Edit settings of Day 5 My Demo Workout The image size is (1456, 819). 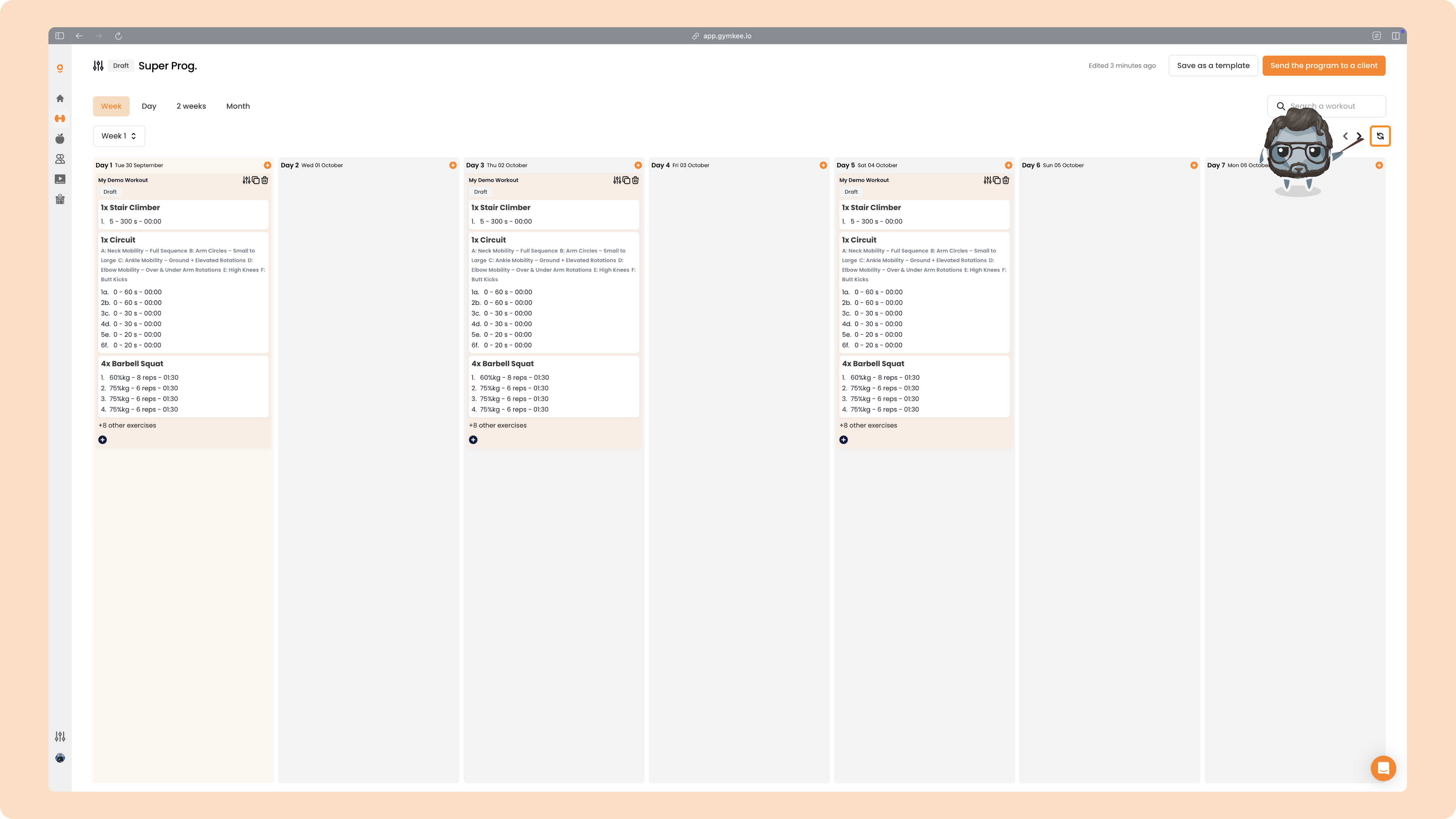coord(987,180)
